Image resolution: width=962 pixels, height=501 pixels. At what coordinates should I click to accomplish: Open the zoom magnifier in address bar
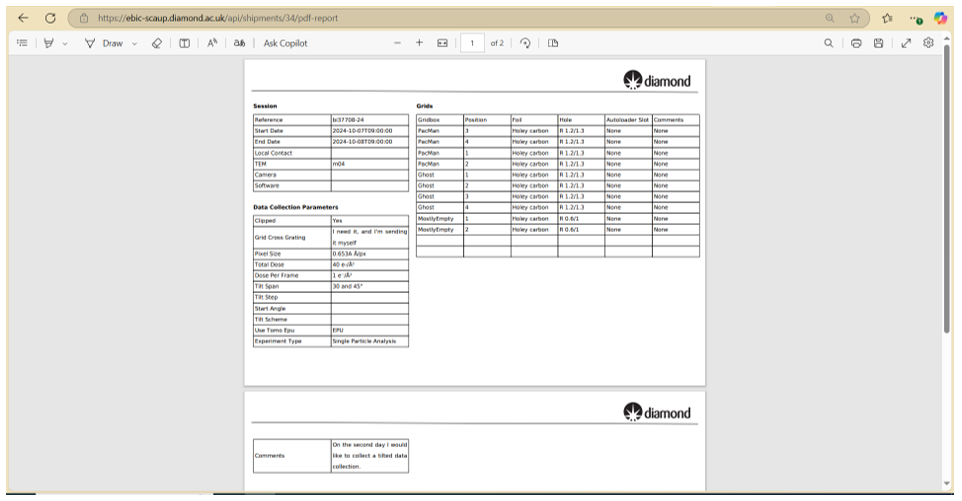click(829, 18)
